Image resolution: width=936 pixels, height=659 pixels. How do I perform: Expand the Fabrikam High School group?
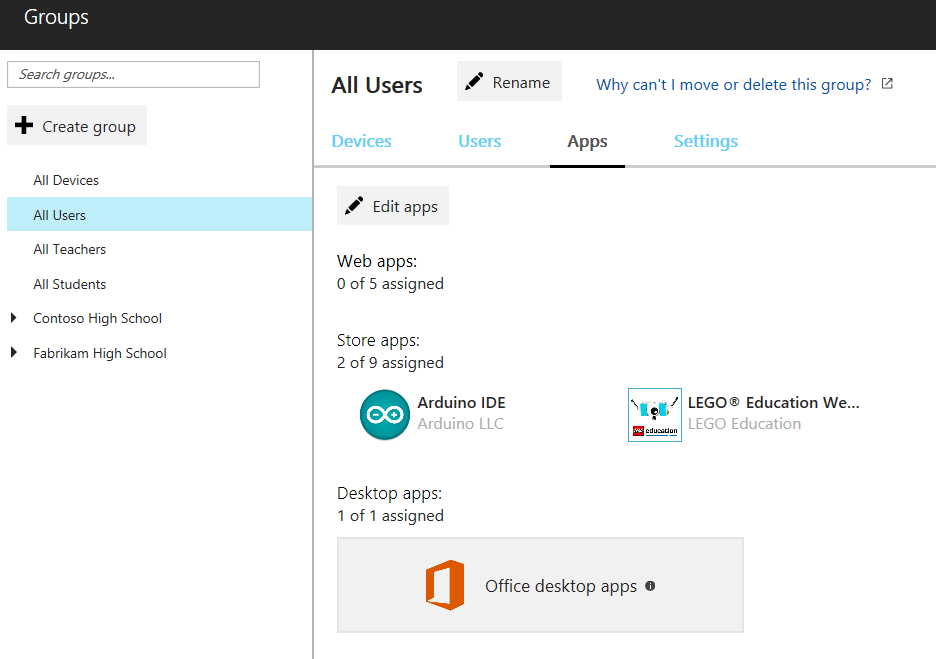point(14,352)
